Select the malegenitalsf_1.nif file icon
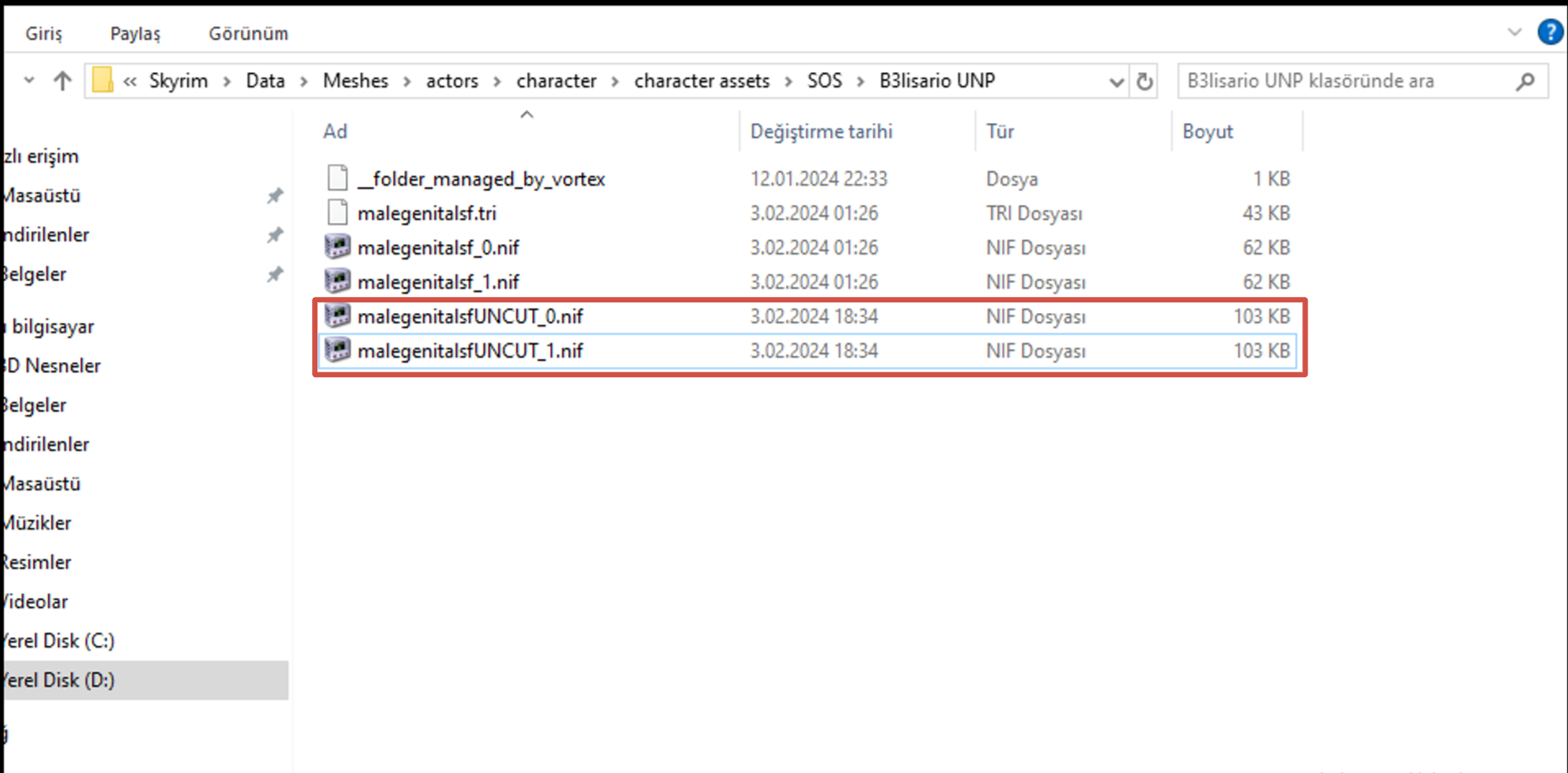Image resolution: width=1568 pixels, height=773 pixels. (337, 282)
